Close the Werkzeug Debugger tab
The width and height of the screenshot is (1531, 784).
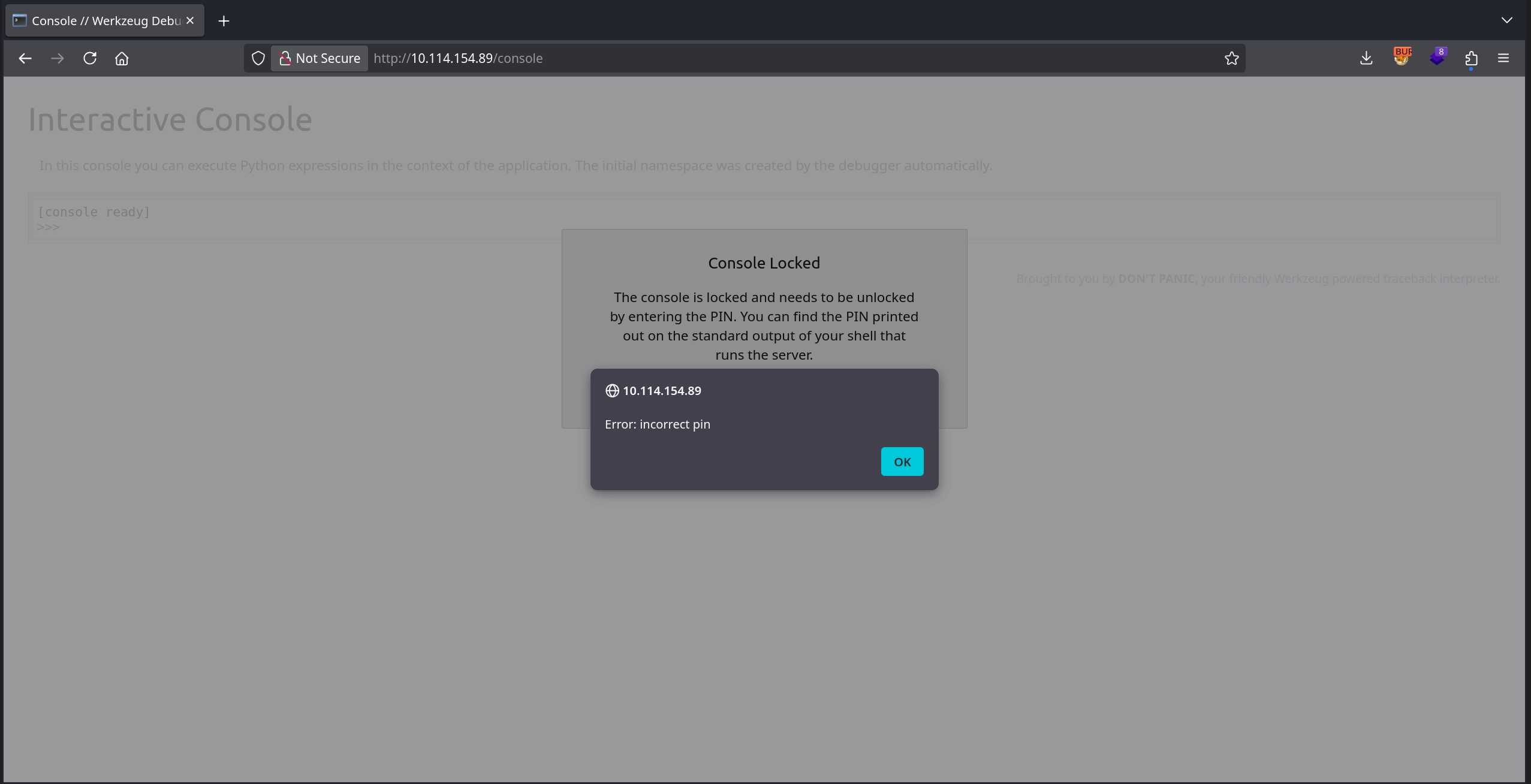[190, 20]
